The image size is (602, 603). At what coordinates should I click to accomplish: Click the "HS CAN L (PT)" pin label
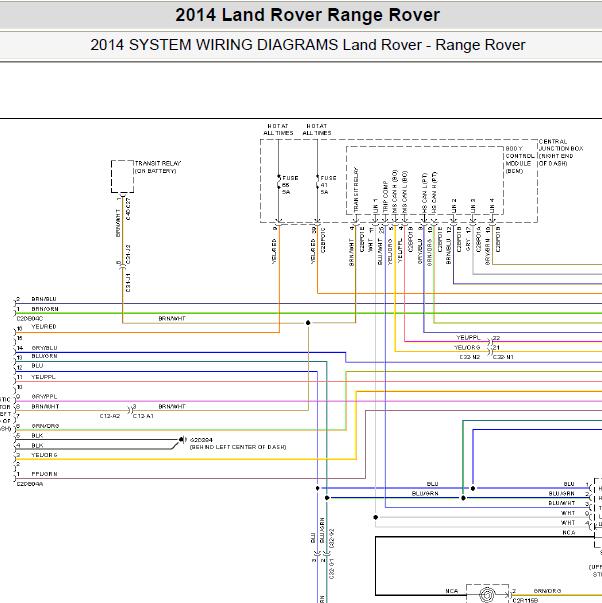click(425, 192)
